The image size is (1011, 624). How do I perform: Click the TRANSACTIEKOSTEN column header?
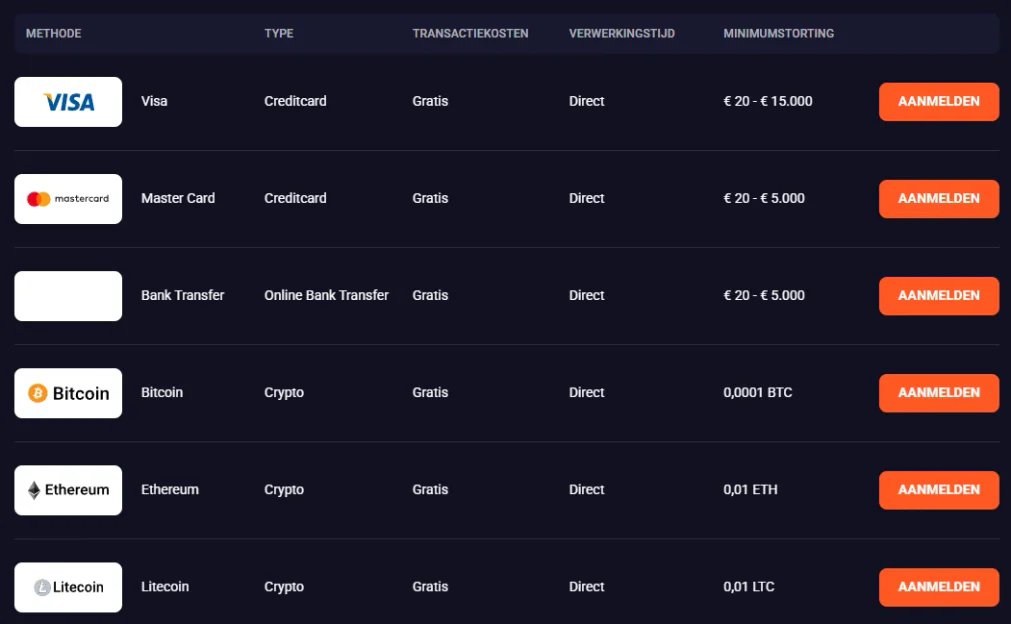coord(470,34)
